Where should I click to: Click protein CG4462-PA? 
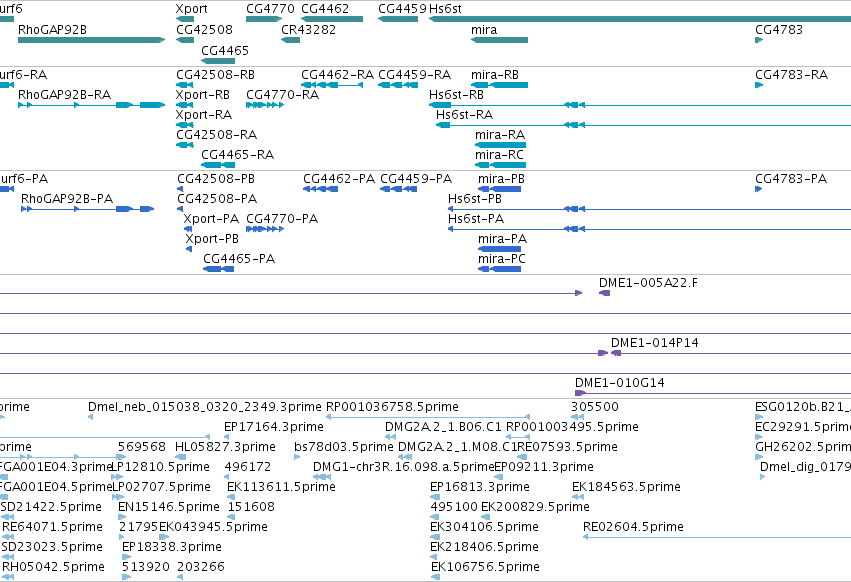320,189
